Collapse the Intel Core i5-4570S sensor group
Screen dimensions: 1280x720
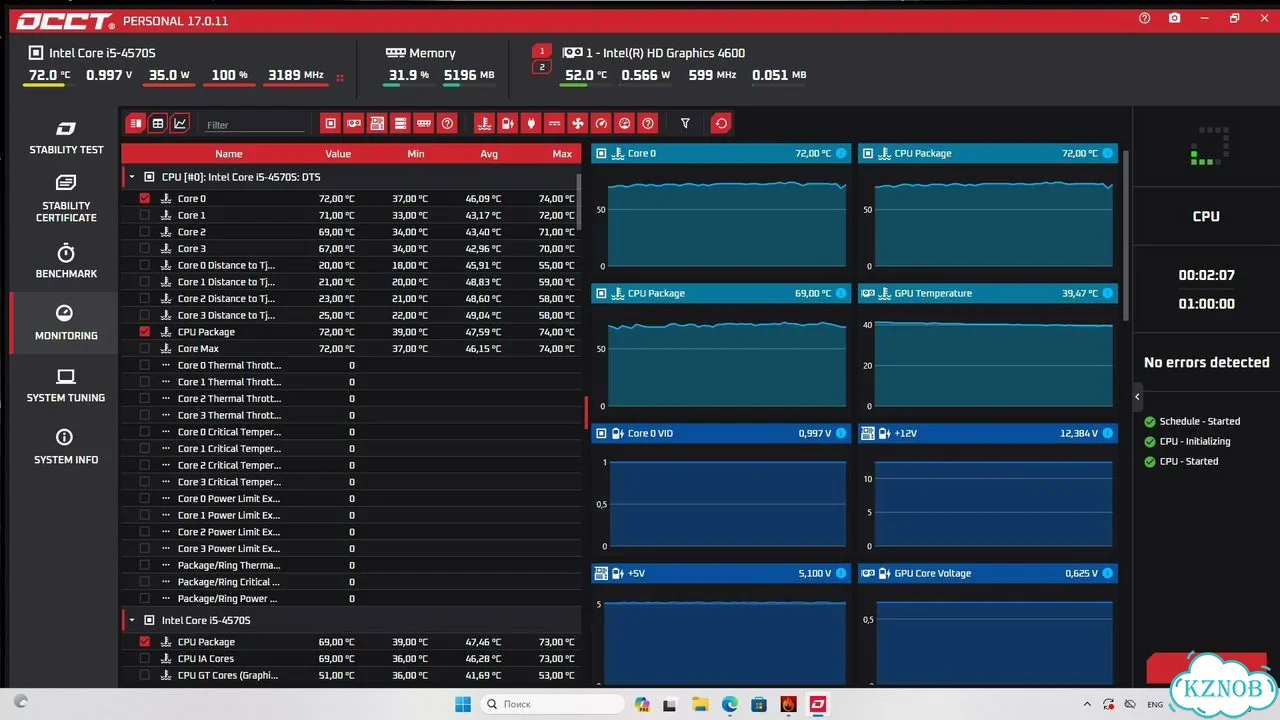point(131,620)
